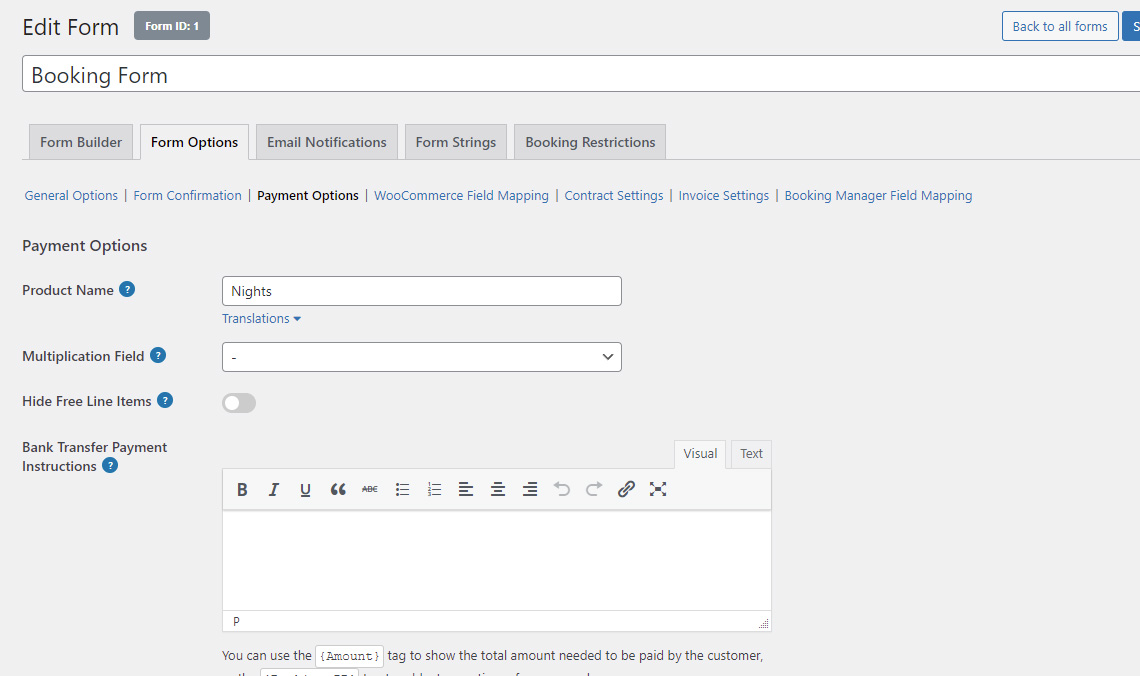Expand the Translations dropdown link
The width and height of the screenshot is (1140, 676).
261,318
